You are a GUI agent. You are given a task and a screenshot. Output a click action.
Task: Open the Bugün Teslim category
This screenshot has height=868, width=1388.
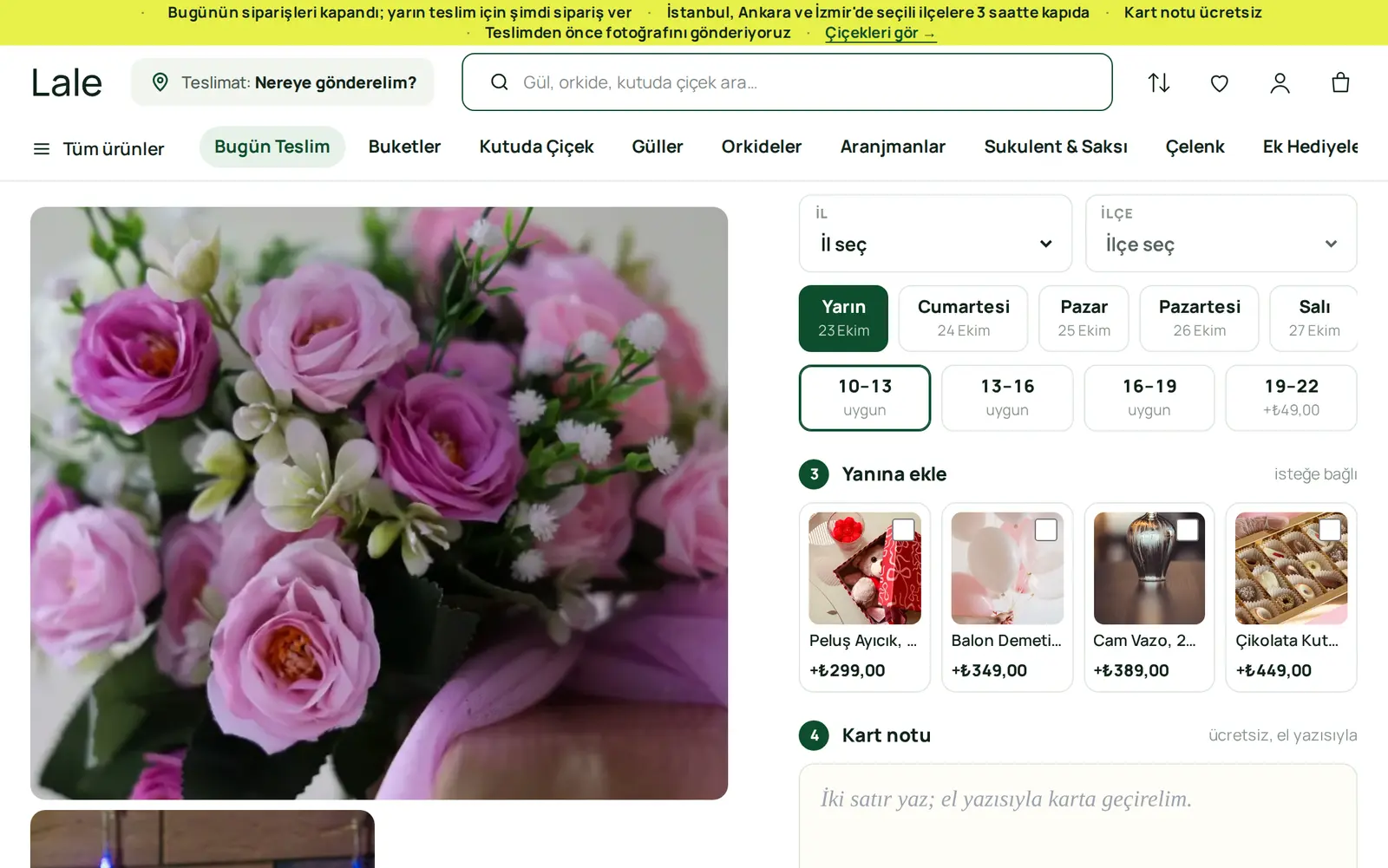coord(272,147)
